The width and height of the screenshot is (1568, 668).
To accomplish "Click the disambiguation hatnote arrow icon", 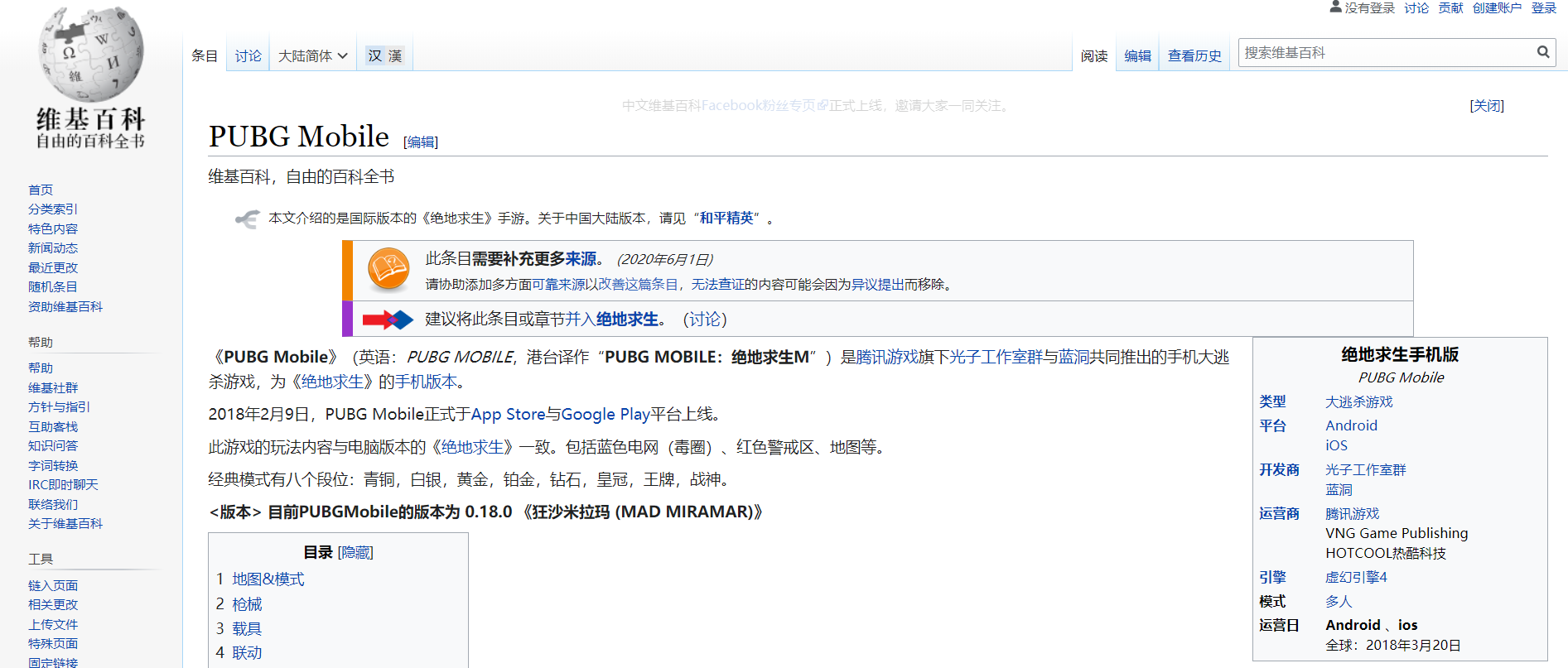I will [247, 219].
